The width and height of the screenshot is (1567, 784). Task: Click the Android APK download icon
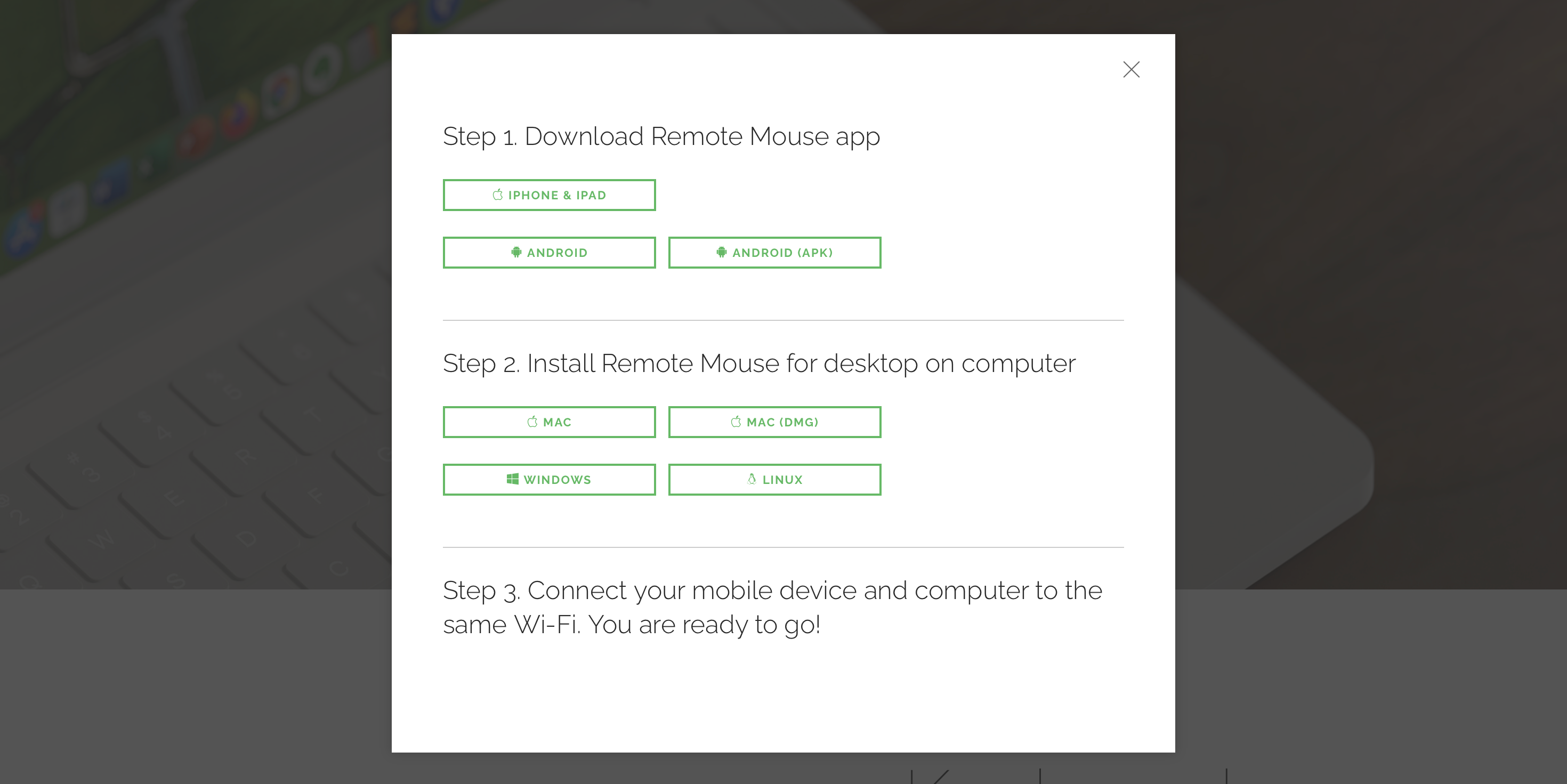click(x=718, y=252)
